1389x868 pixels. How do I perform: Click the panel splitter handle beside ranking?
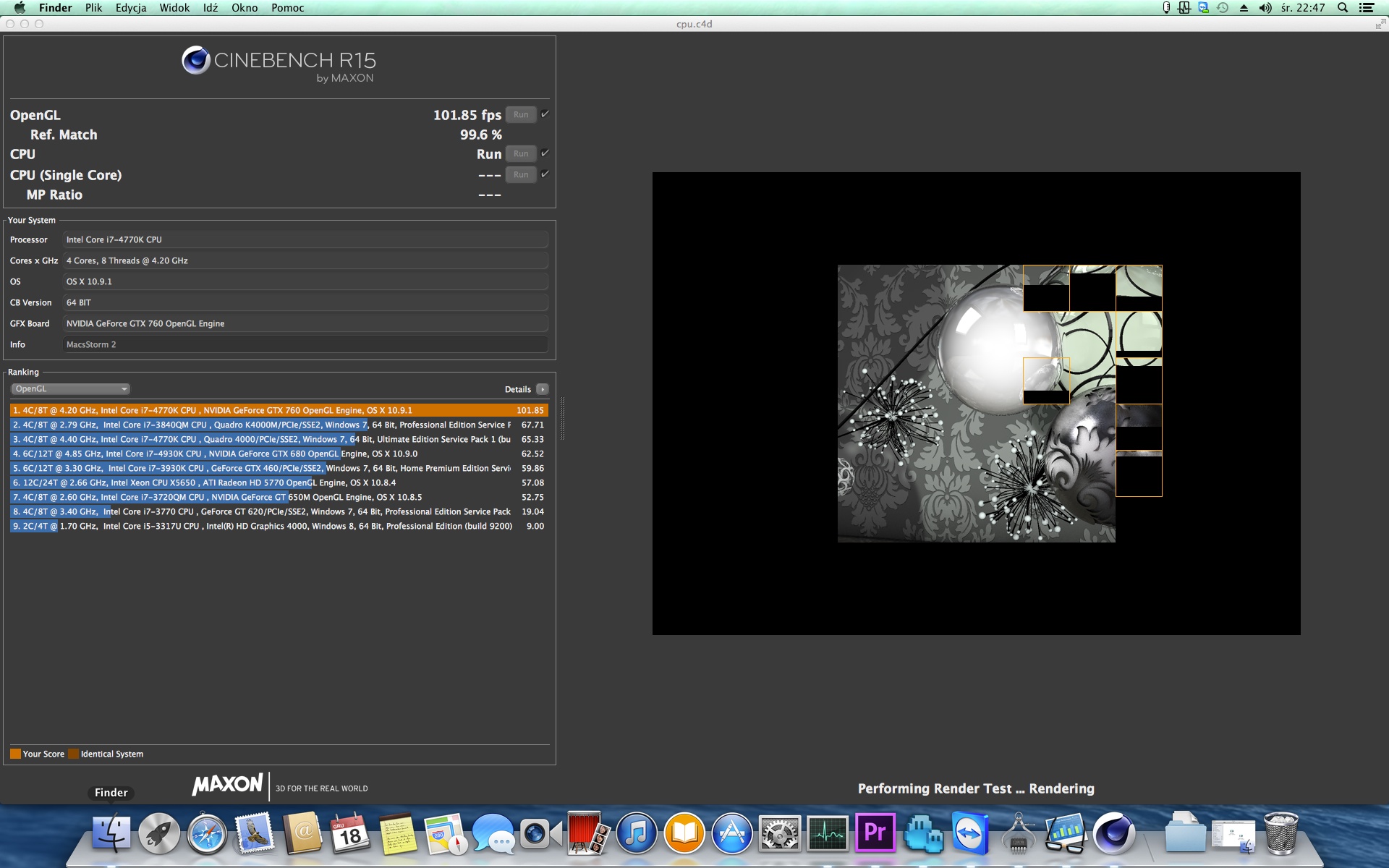562,418
